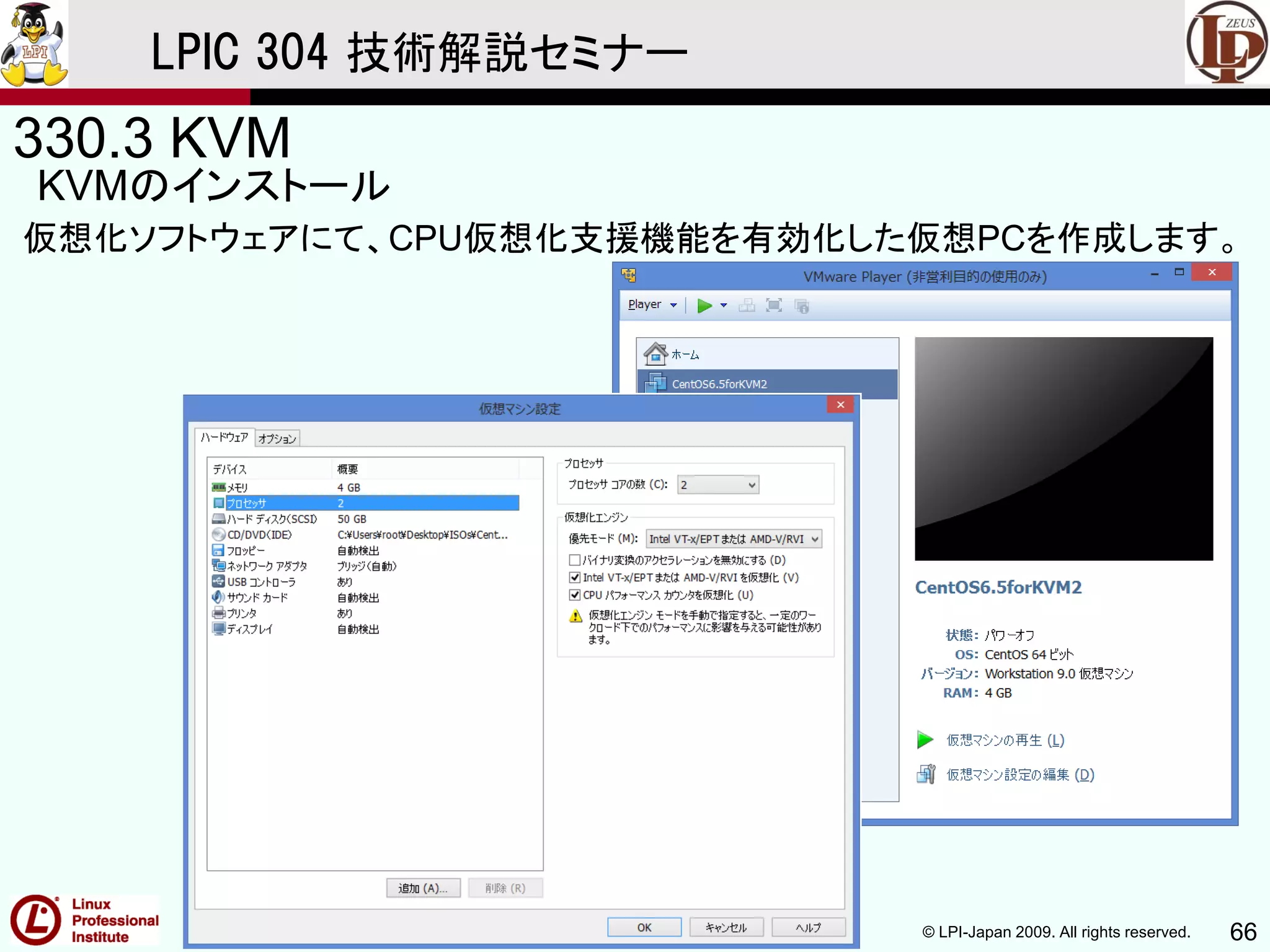Click the yellow warning icon in 仮想化エンジン
The height and width of the screenshot is (952, 1270).
click(x=576, y=616)
